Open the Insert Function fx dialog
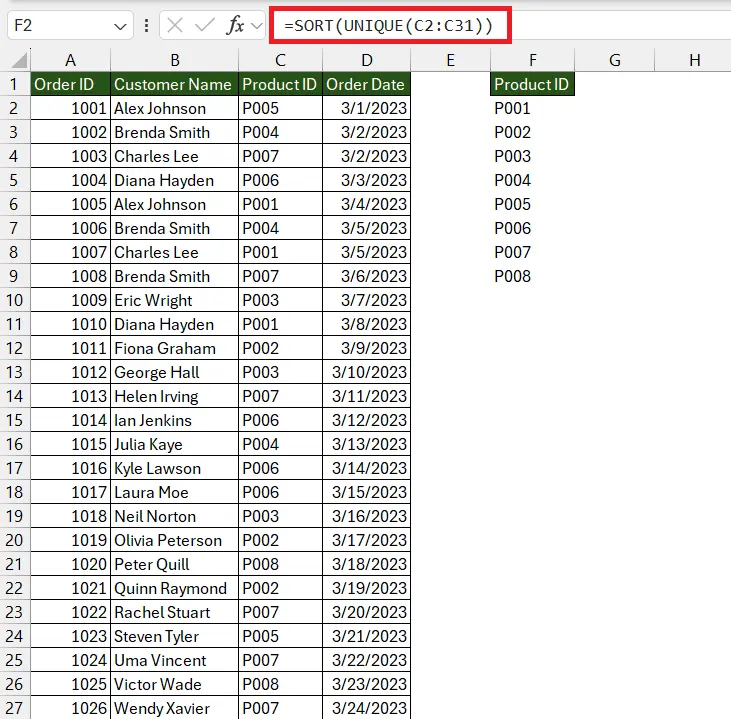 pos(235,26)
